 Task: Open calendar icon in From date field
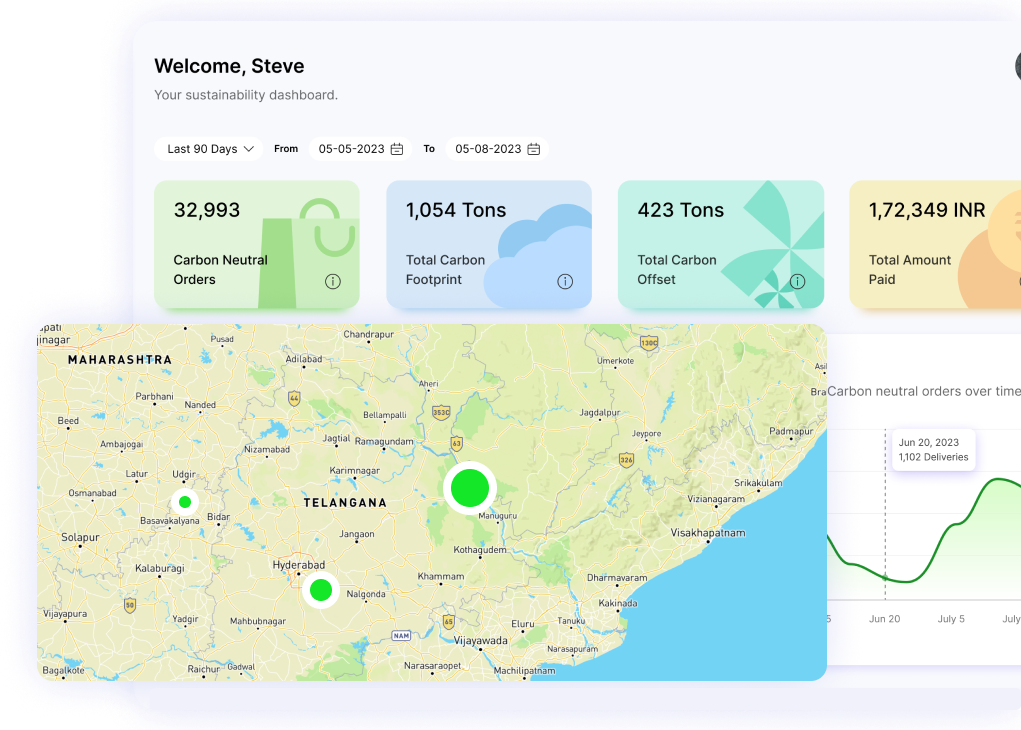tap(397, 149)
